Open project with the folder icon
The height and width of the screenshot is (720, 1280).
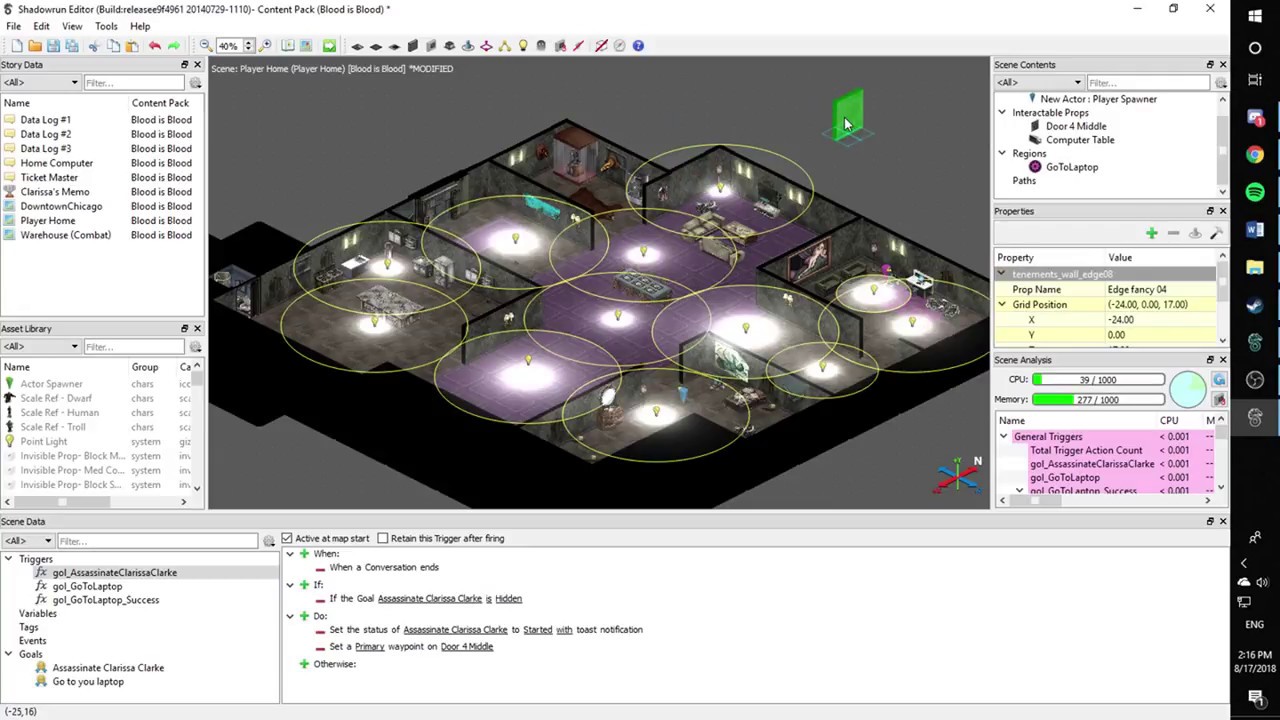(35, 46)
